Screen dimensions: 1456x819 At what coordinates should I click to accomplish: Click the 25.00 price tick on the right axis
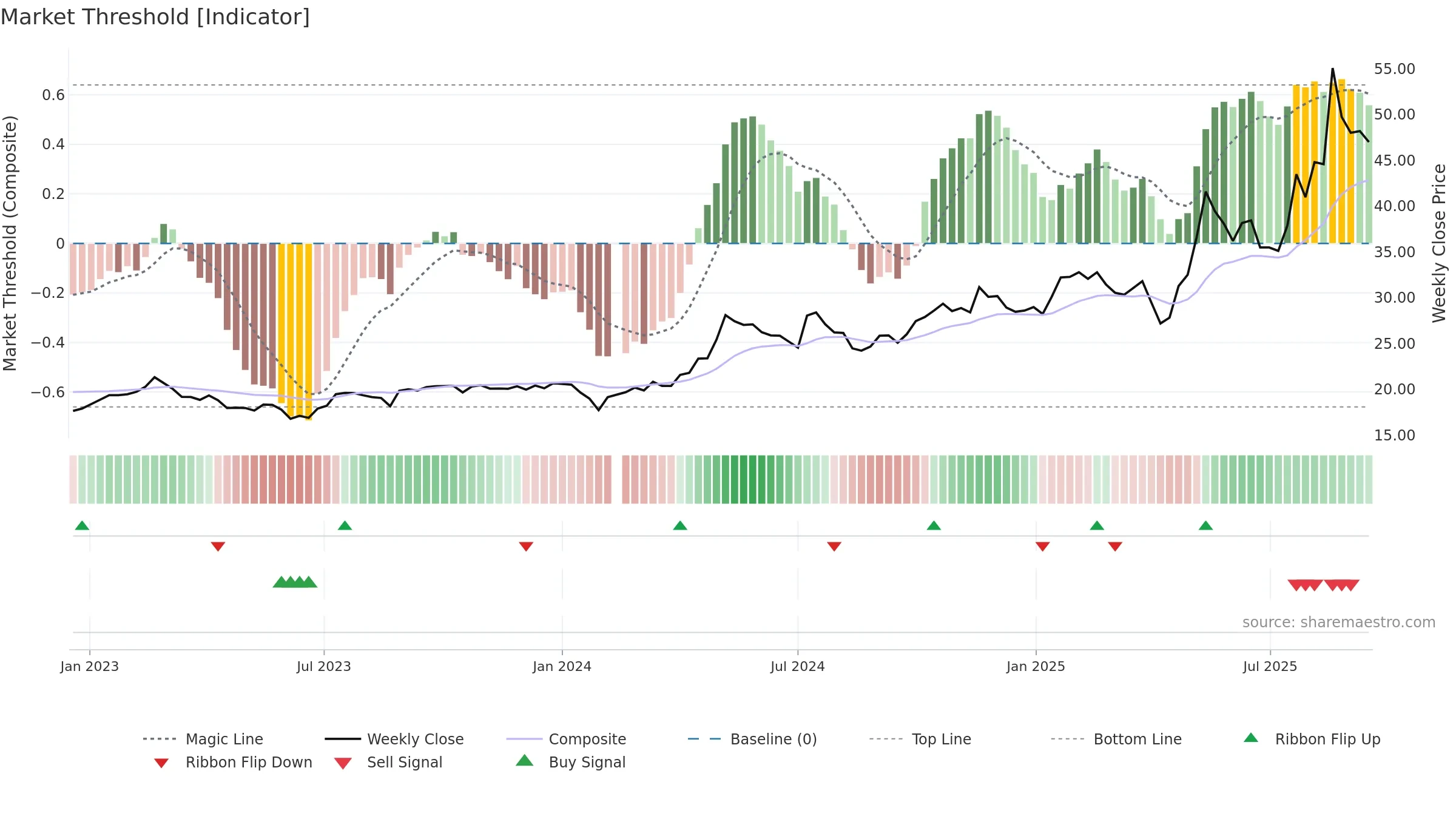point(1395,343)
